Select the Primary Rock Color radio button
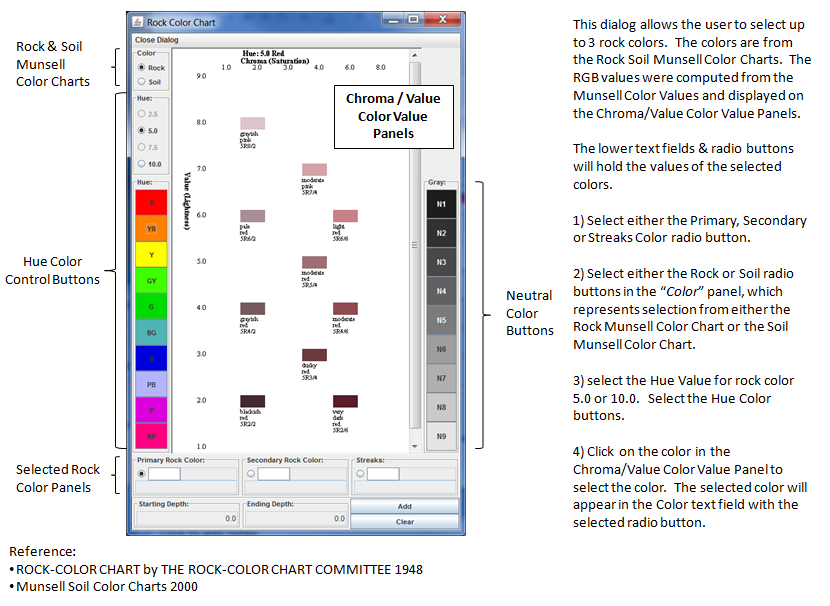 141,474
